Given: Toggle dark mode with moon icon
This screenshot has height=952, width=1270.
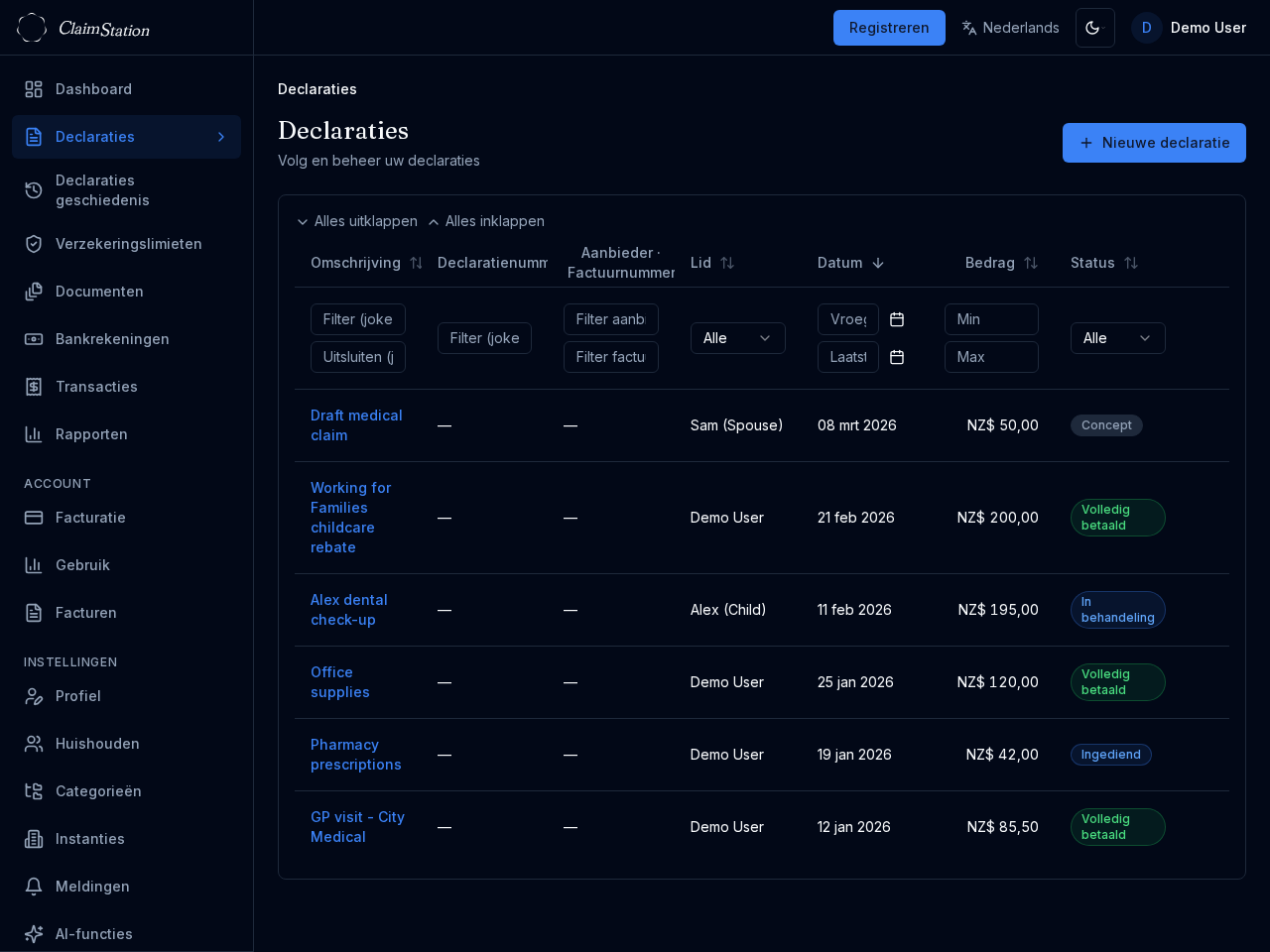Looking at the screenshot, I should [1094, 28].
